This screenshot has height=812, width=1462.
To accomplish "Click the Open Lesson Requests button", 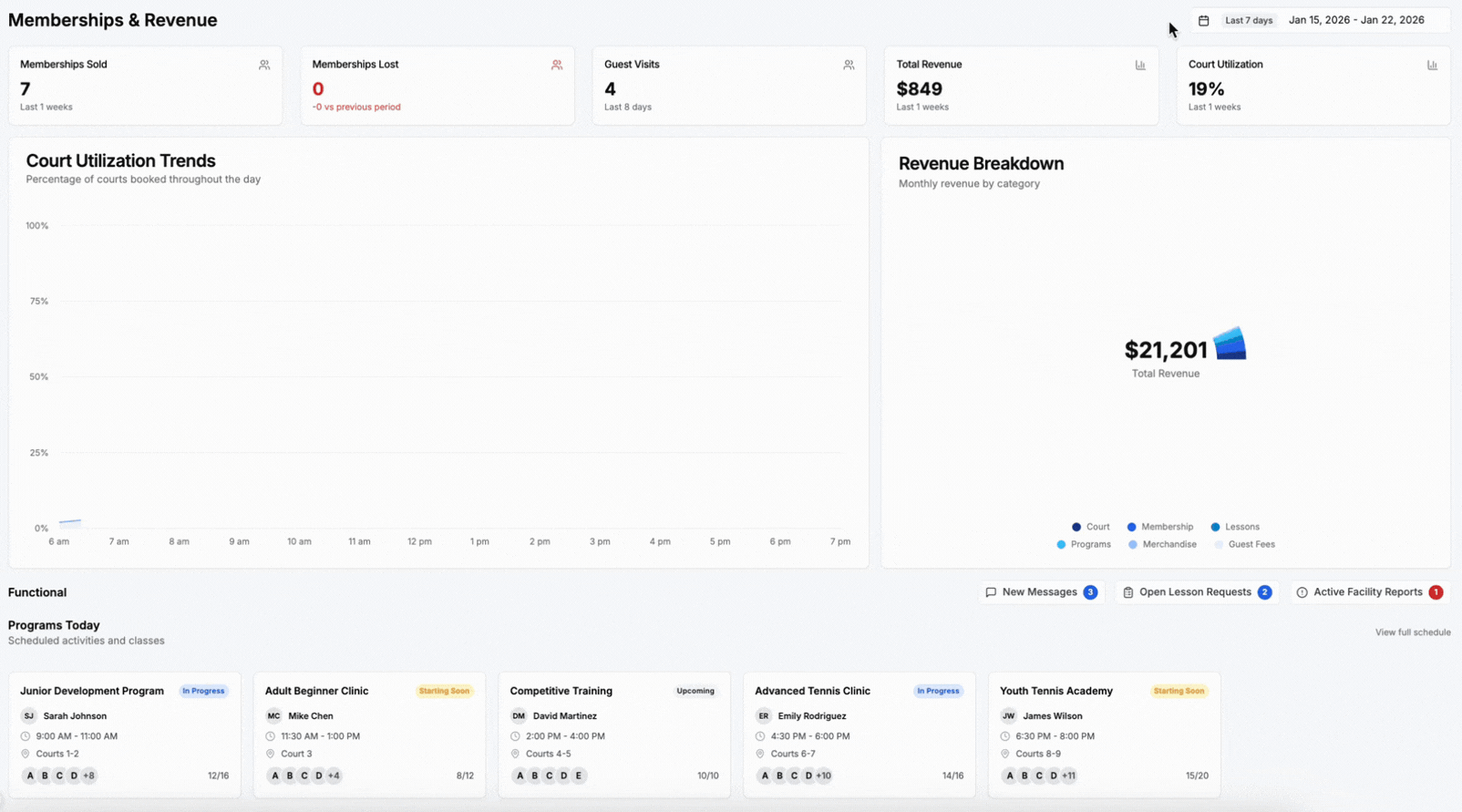I will [1196, 592].
